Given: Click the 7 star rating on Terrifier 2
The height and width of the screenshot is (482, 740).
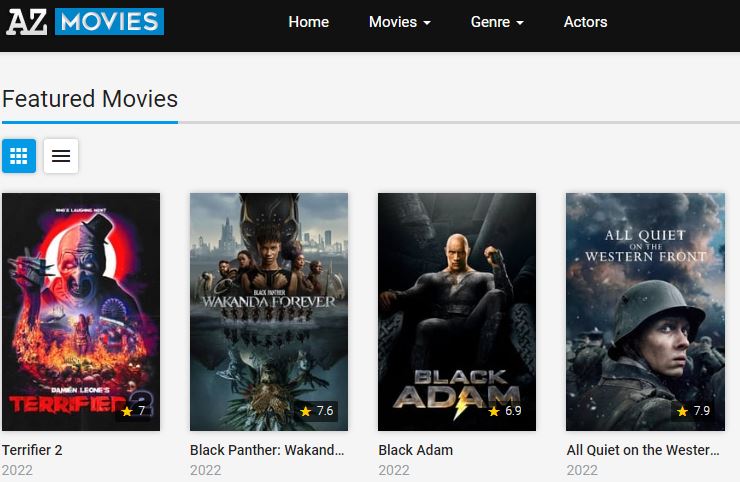Looking at the screenshot, I should pyautogui.click(x=134, y=411).
